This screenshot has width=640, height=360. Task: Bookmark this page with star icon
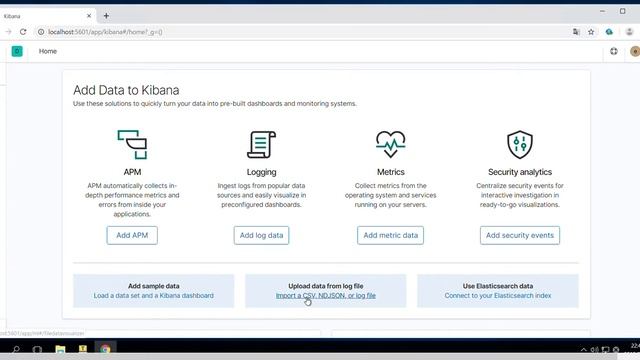(x=591, y=32)
